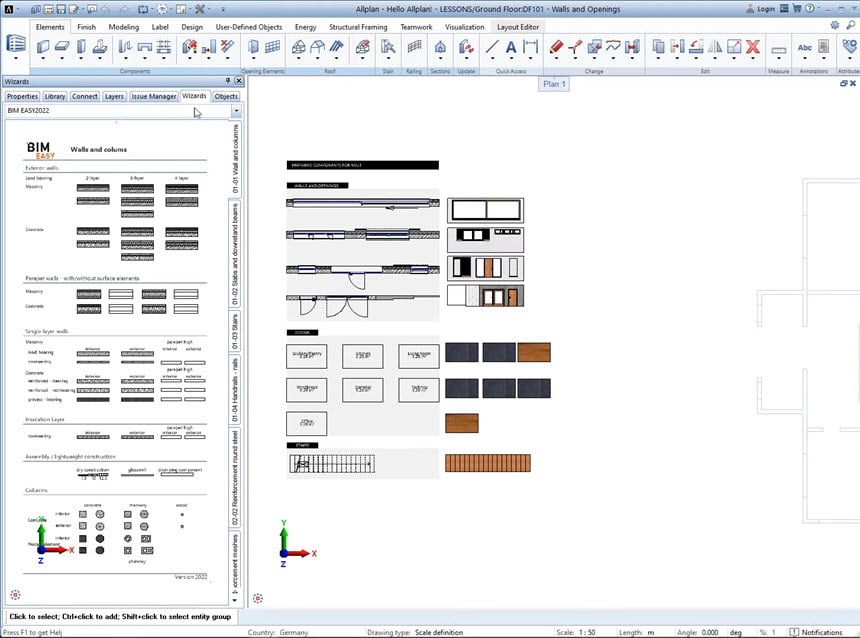Screen dimensions: 860x638
Task: Select the Foundation tool icon
Action: 100,47
